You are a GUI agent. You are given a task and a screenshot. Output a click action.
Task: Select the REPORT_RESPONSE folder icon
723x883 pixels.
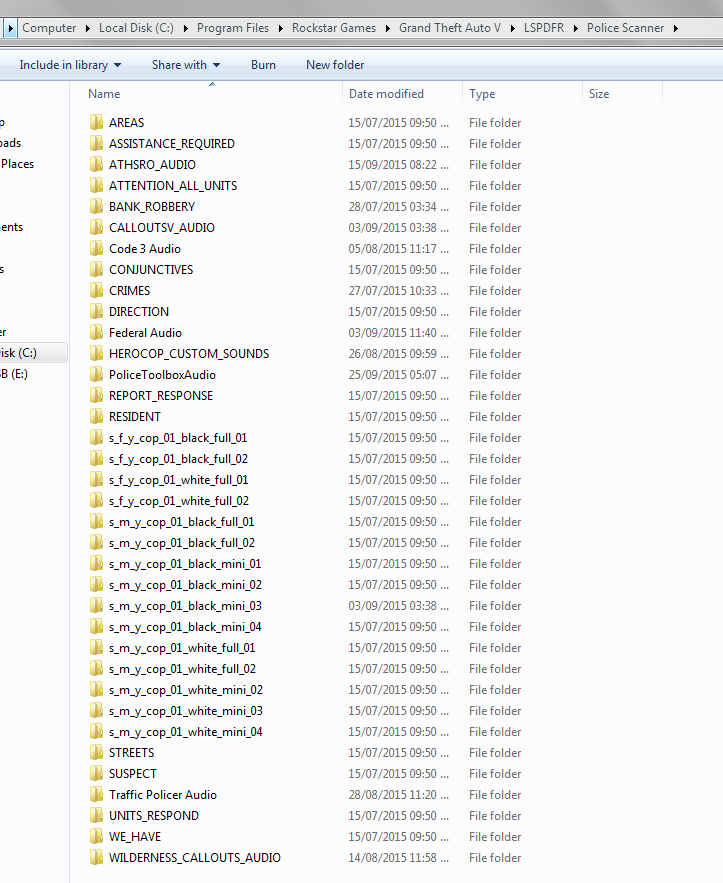[96, 395]
